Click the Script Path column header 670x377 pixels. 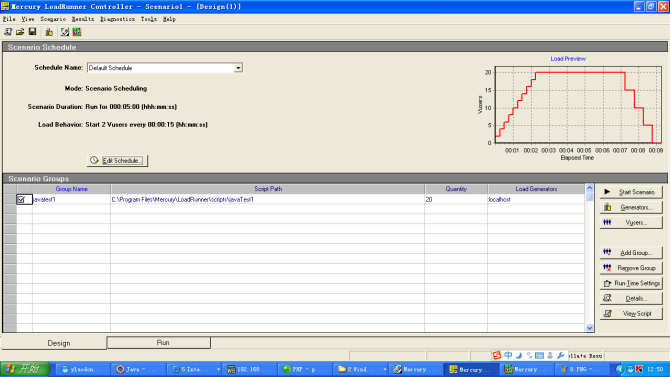[x=268, y=189]
